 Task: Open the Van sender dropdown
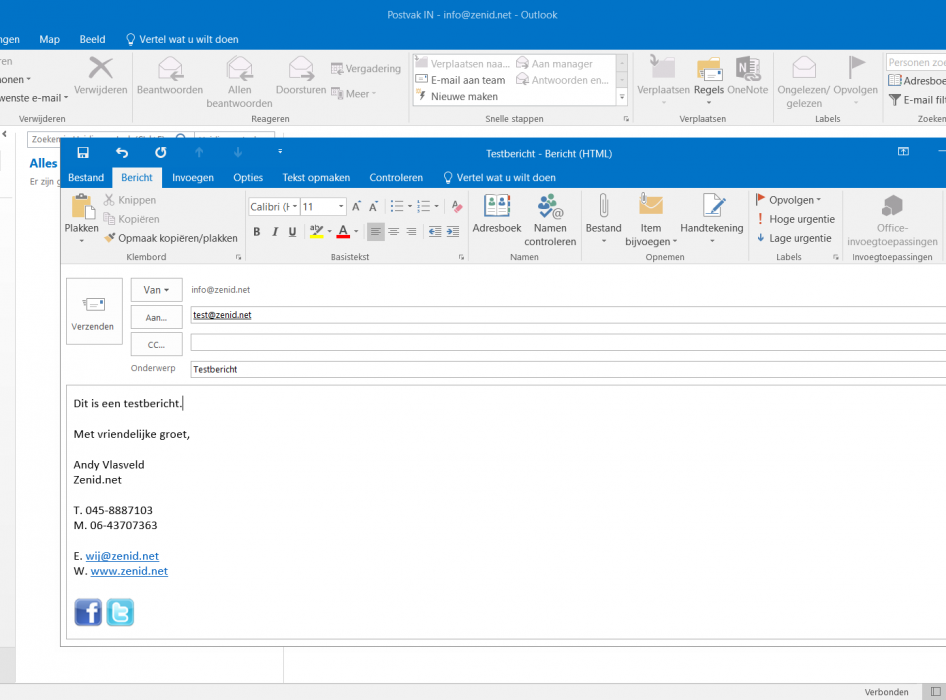(x=156, y=290)
